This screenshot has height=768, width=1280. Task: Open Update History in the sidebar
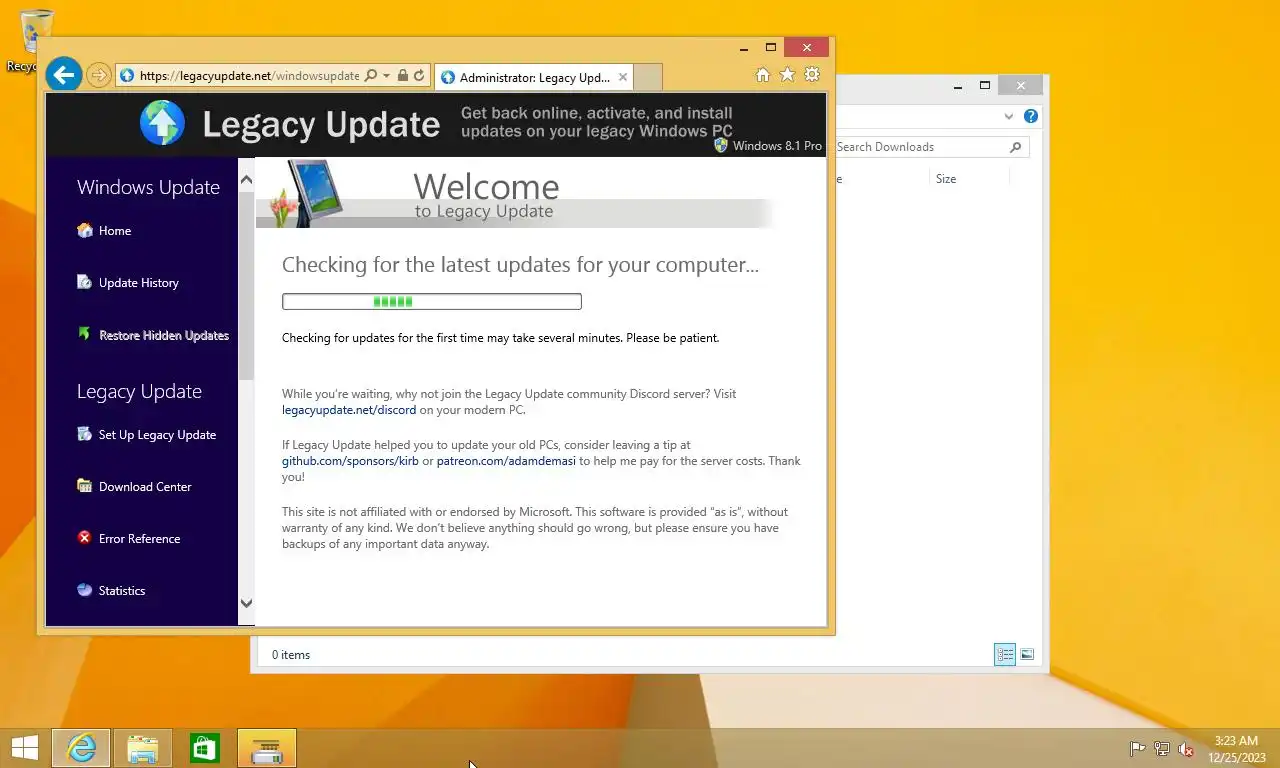139,283
